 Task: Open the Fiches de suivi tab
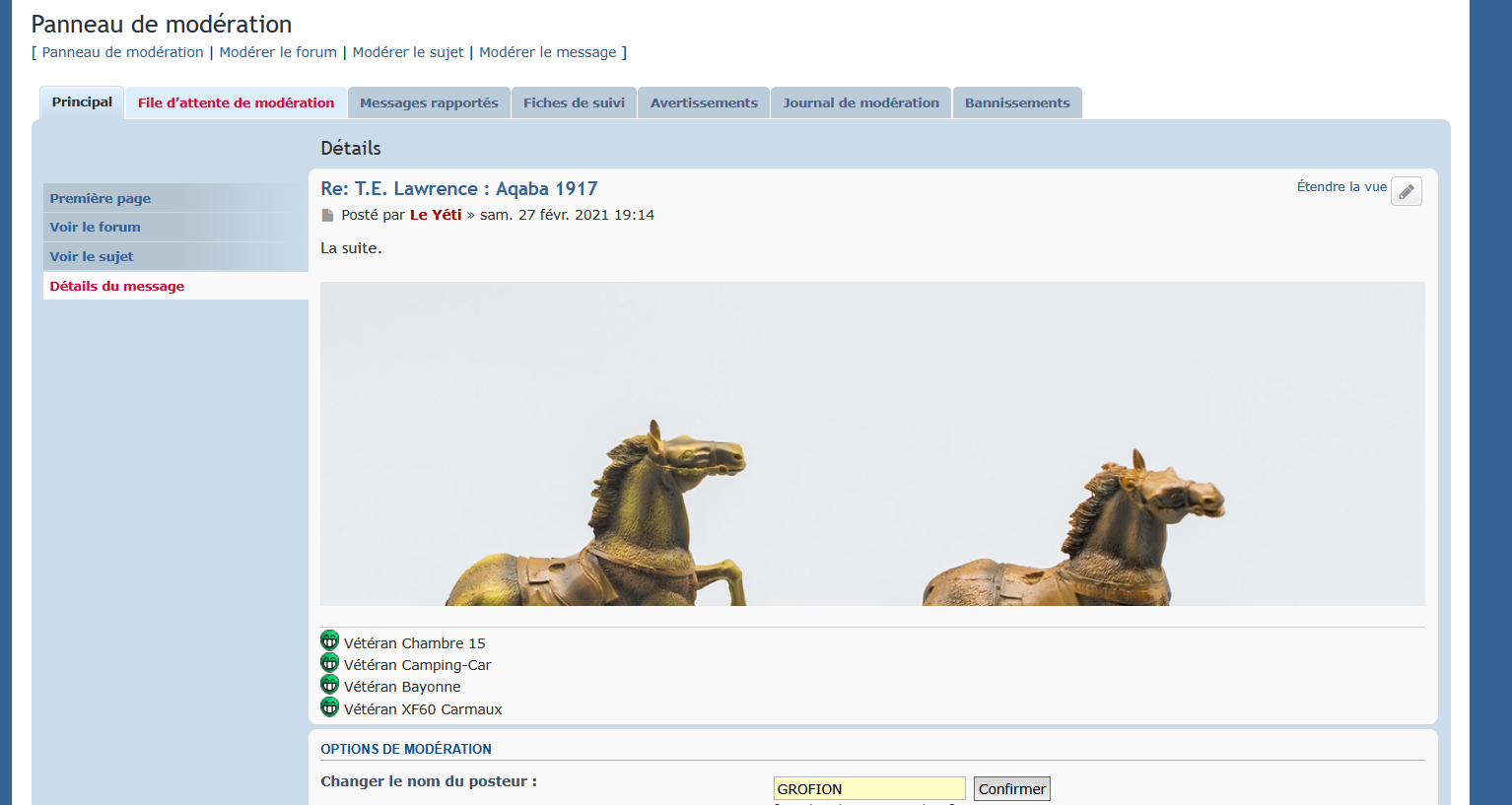coord(574,102)
